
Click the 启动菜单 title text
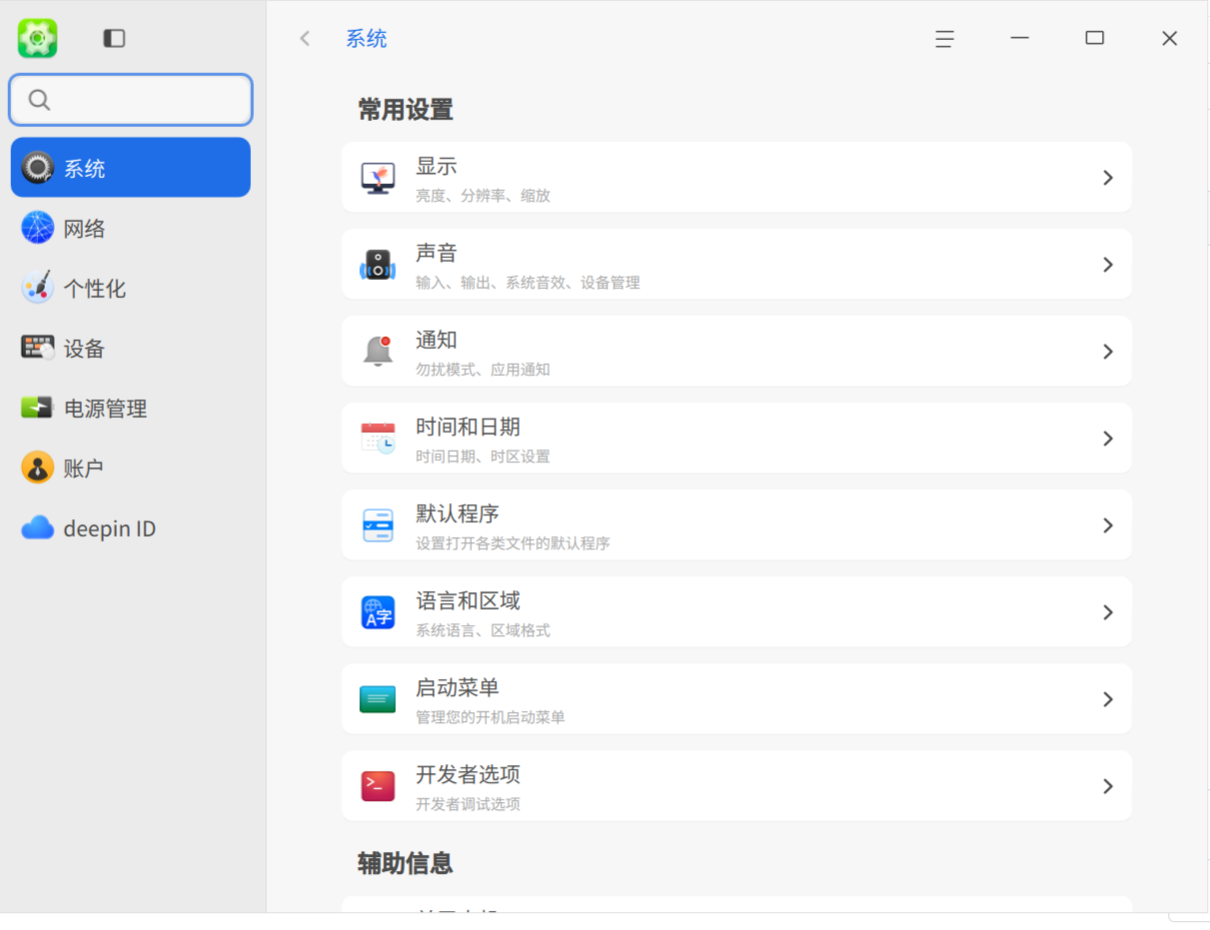click(458, 688)
